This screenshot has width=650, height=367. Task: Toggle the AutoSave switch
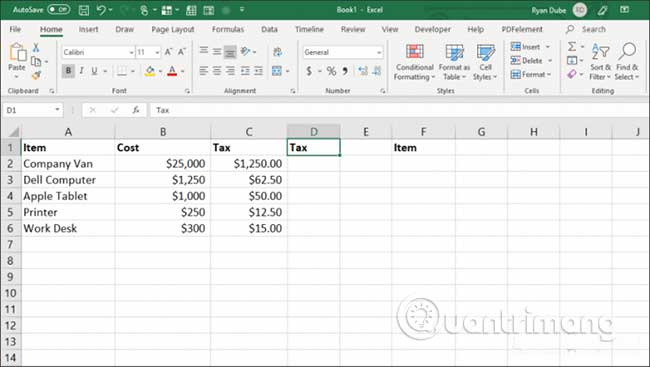58,10
